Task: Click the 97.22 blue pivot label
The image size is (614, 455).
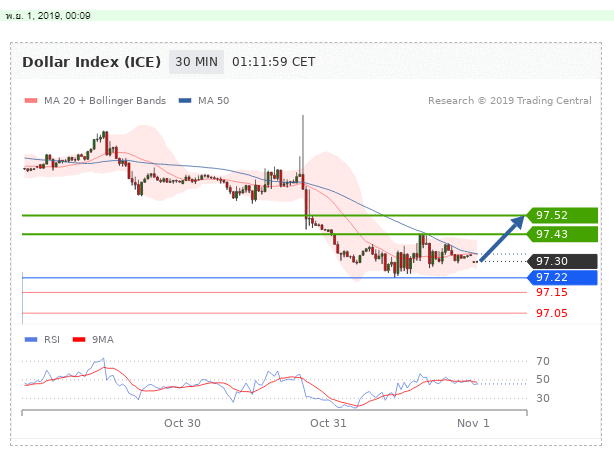Action: pos(562,278)
